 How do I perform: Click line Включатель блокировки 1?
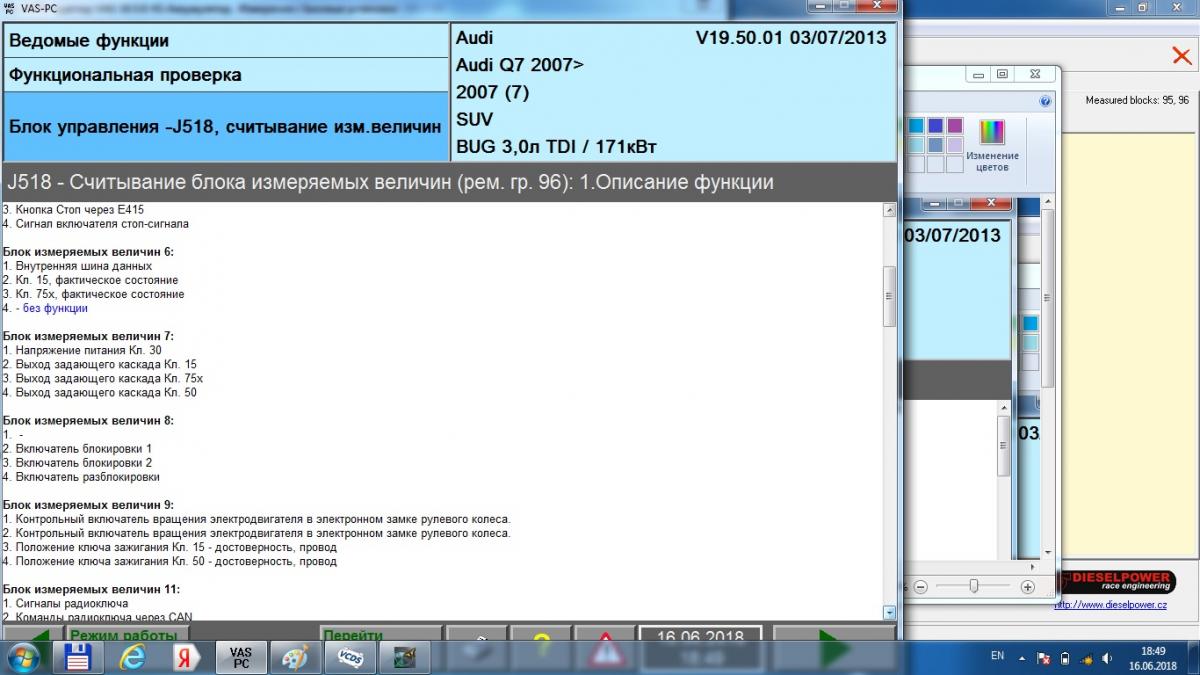click(77, 449)
